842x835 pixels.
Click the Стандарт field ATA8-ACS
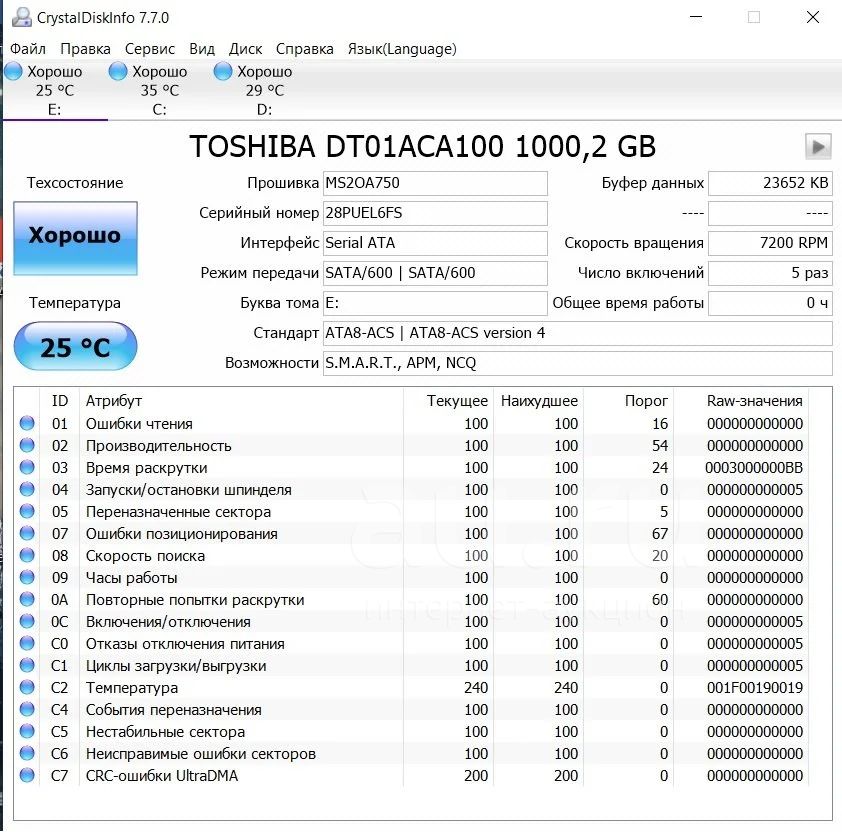[578, 333]
